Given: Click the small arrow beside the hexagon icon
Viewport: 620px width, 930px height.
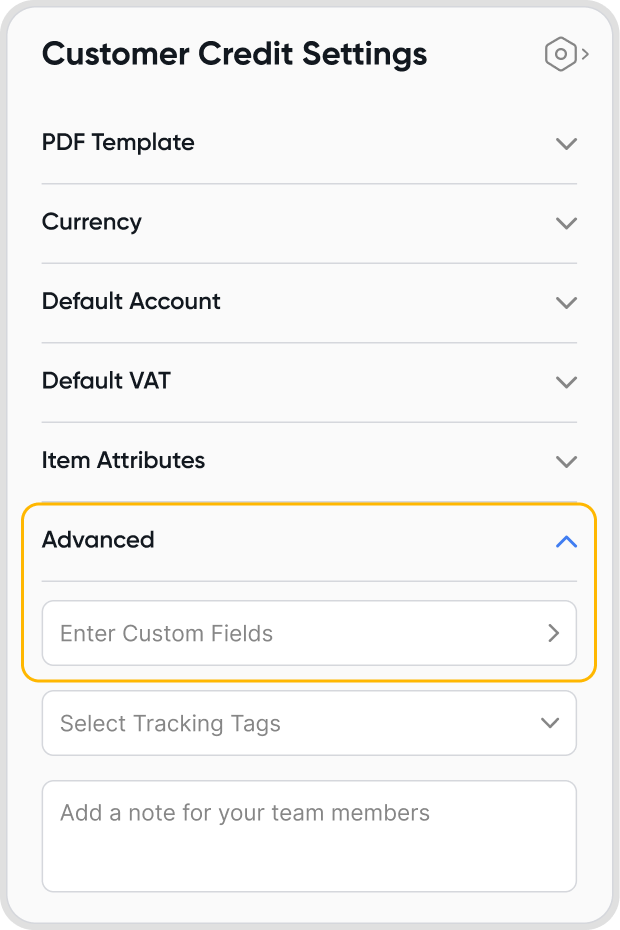Looking at the screenshot, I should coord(585,54).
